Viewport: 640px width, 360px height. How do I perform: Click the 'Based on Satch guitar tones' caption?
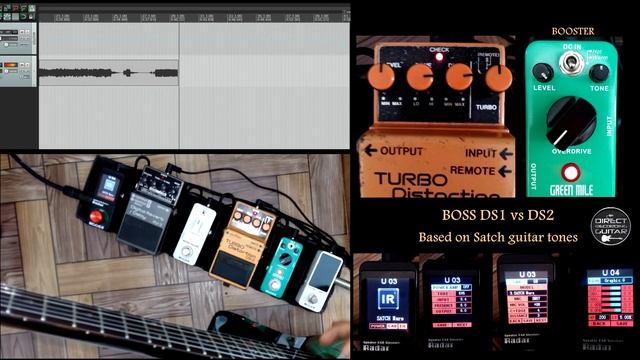[x=498, y=237]
